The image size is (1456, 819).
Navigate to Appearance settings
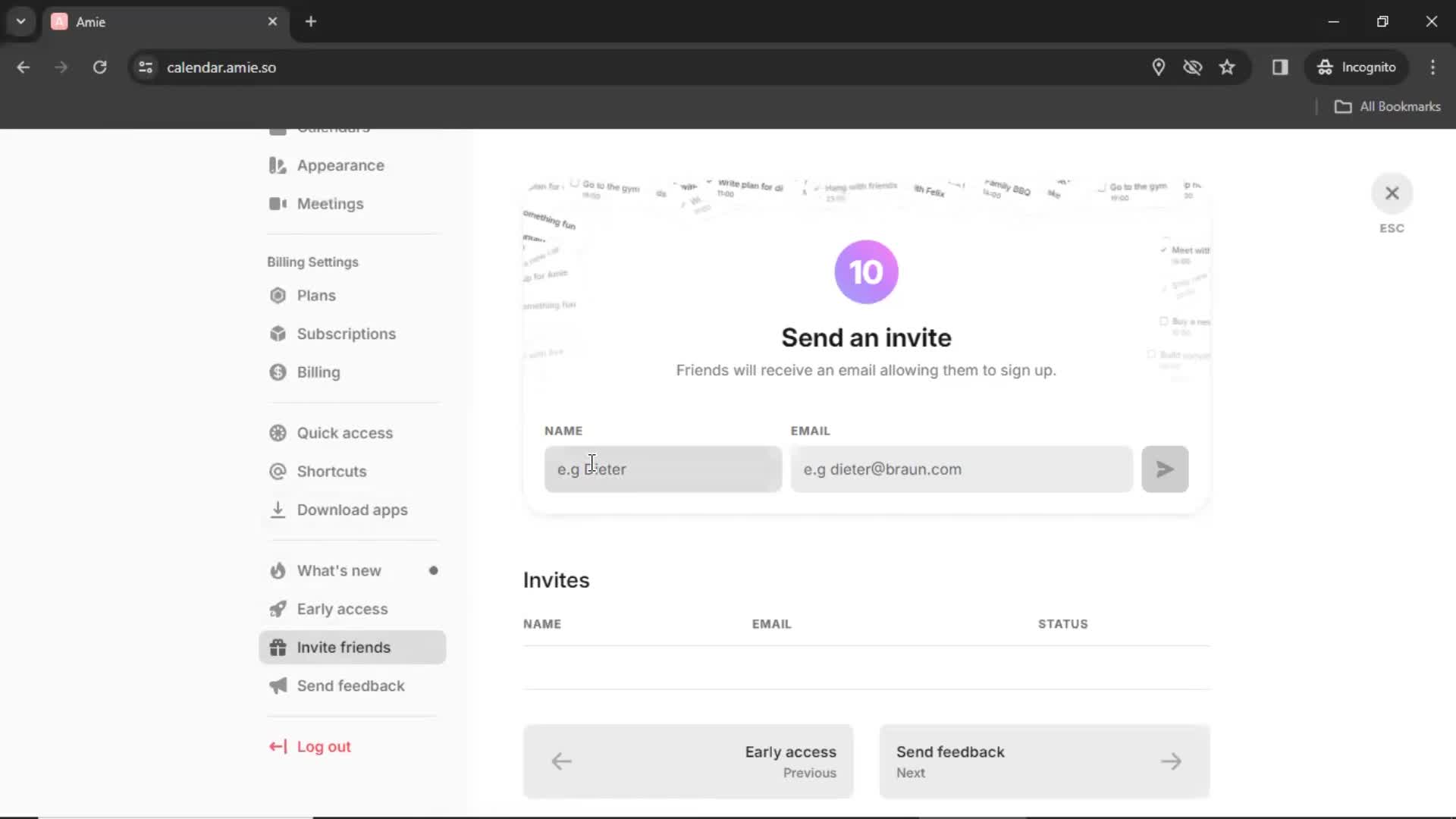pyautogui.click(x=341, y=165)
